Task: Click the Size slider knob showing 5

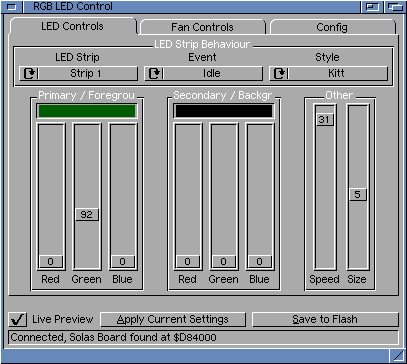Action: [x=358, y=195]
